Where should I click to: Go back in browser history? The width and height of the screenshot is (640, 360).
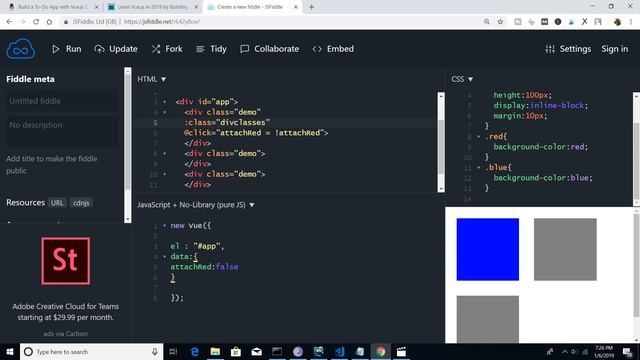tap(9, 22)
